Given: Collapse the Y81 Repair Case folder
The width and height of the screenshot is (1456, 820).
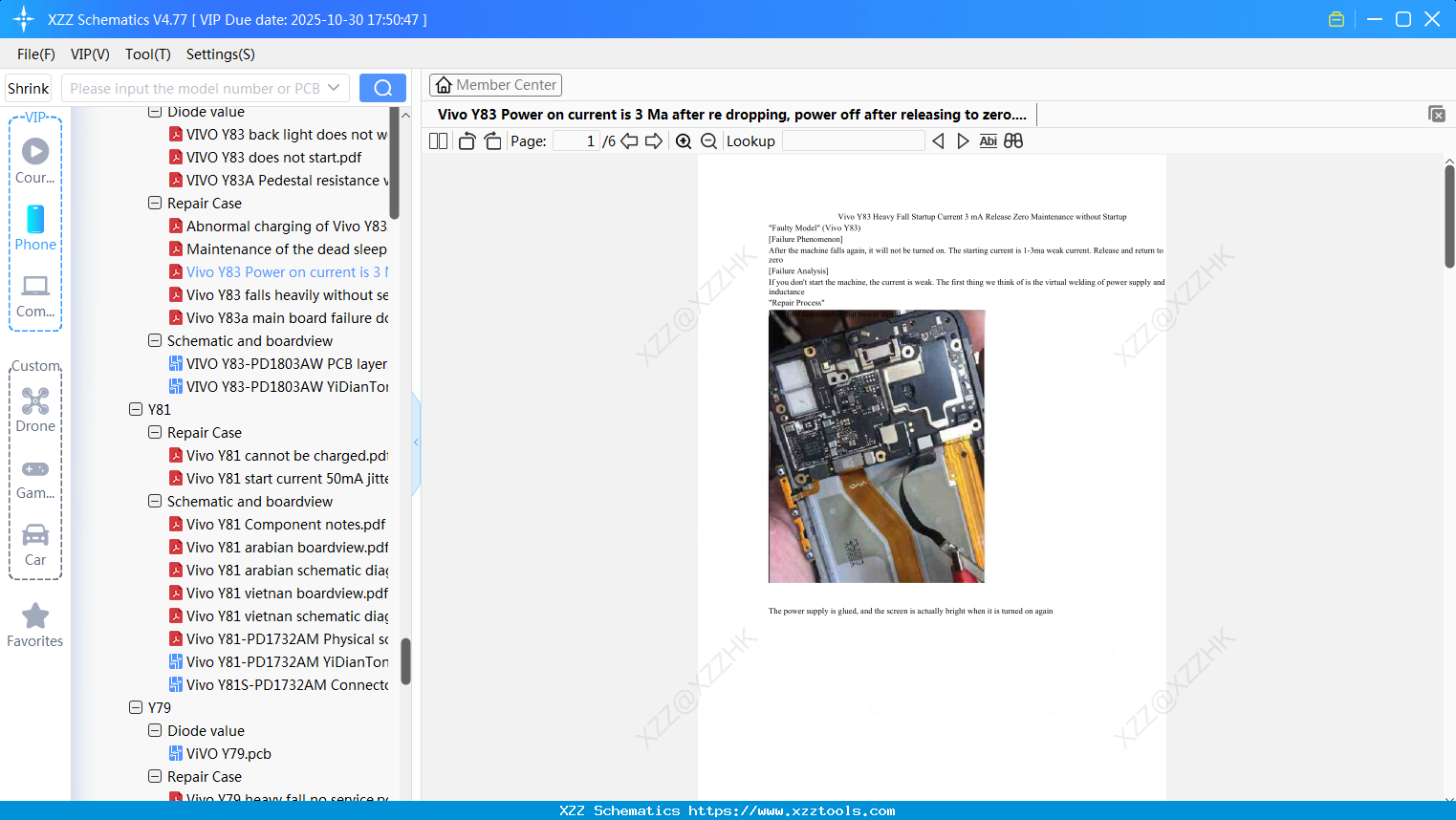Looking at the screenshot, I should click(x=155, y=433).
